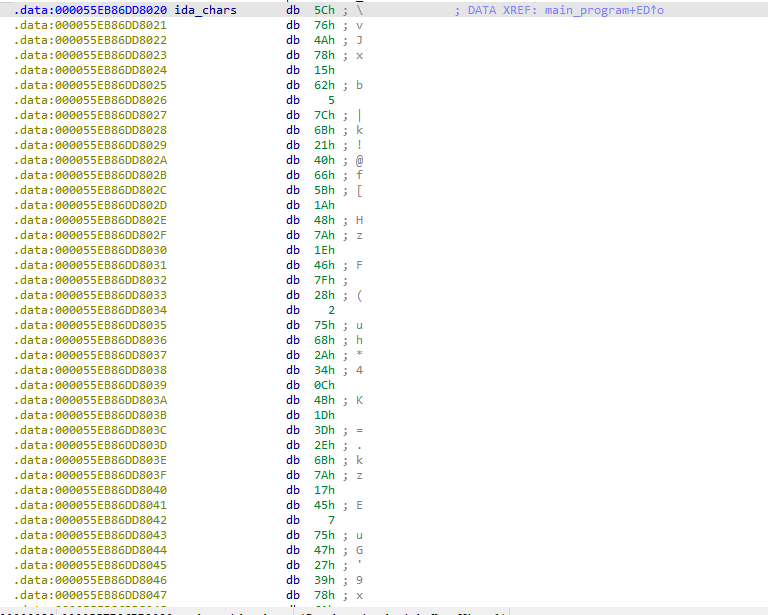Click the 15h byte operand

pos(325,70)
